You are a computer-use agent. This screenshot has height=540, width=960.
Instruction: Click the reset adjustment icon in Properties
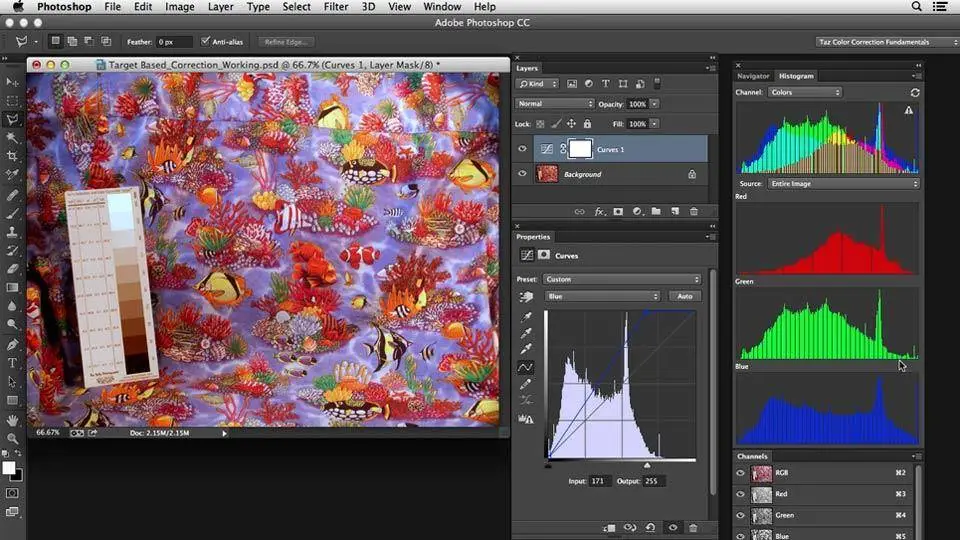(x=650, y=527)
